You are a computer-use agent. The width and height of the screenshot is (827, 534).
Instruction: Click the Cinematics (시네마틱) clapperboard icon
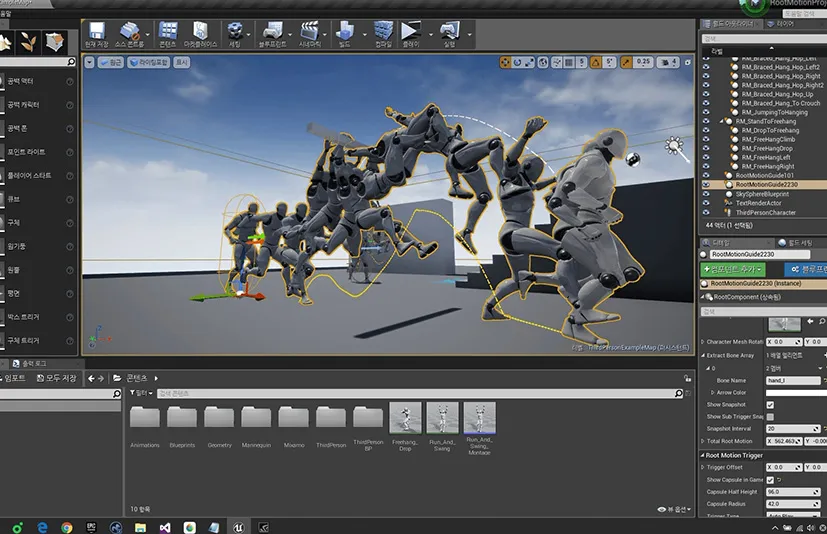tap(310, 34)
